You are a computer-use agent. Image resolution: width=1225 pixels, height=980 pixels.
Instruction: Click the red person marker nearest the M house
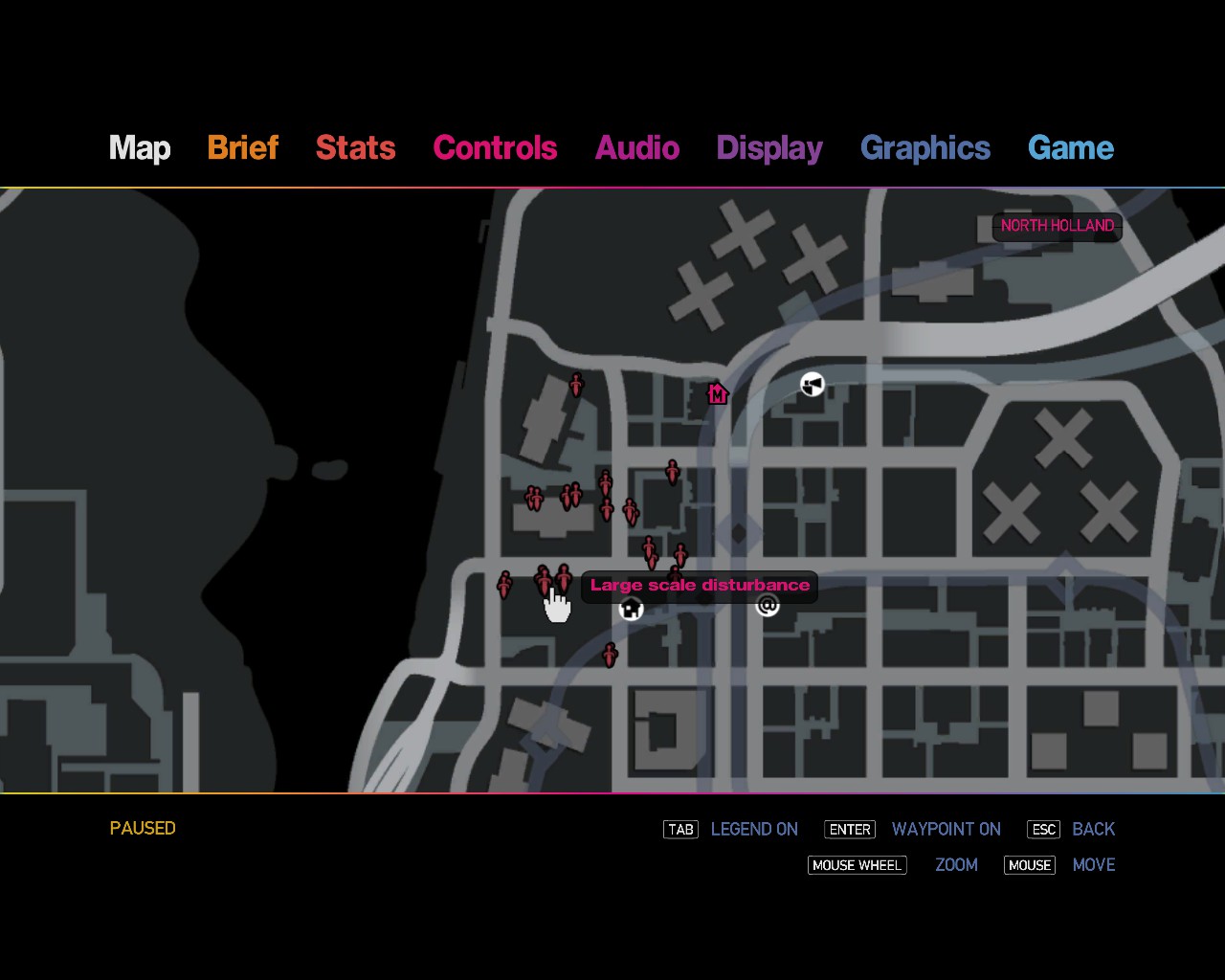tap(673, 472)
